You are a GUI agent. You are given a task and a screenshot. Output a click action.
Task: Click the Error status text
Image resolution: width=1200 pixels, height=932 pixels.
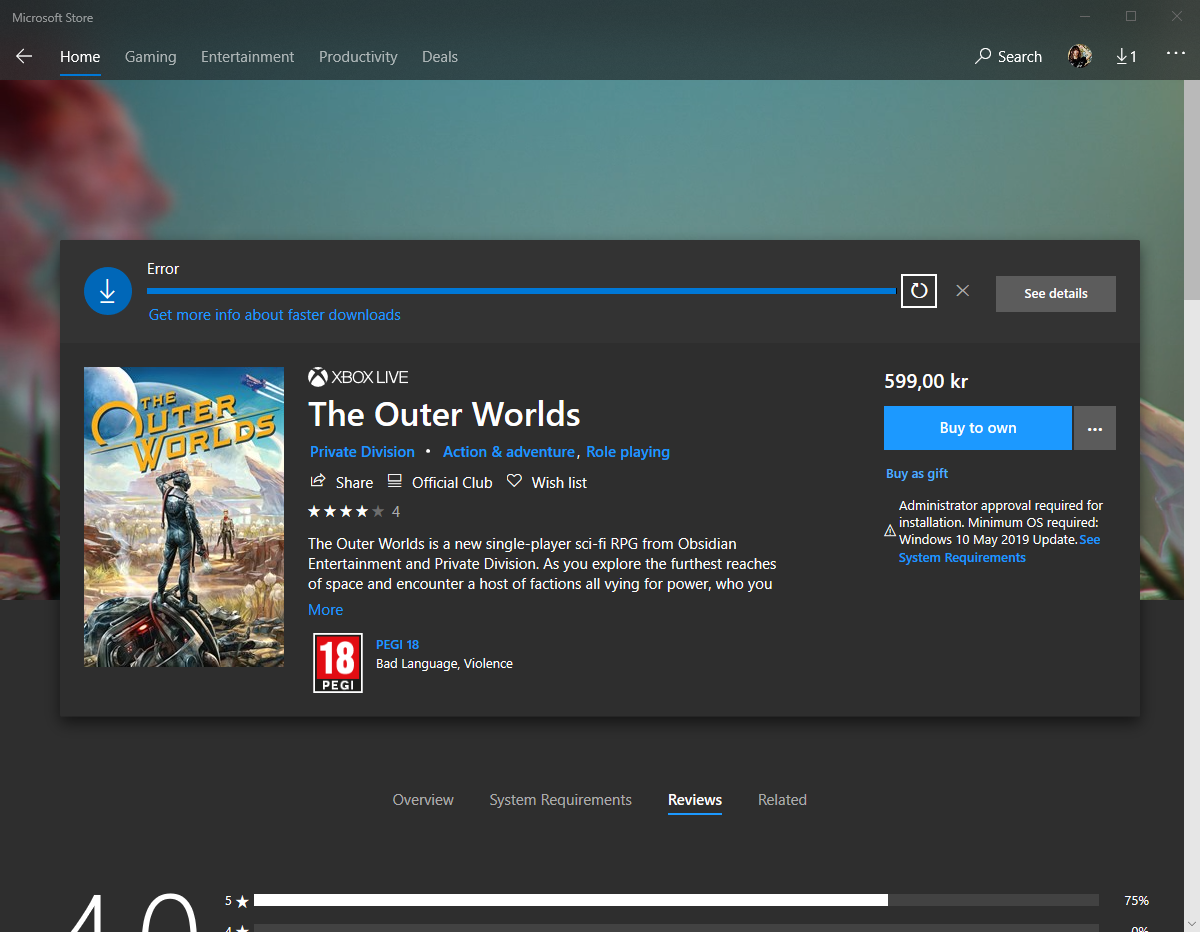click(x=163, y=269)
